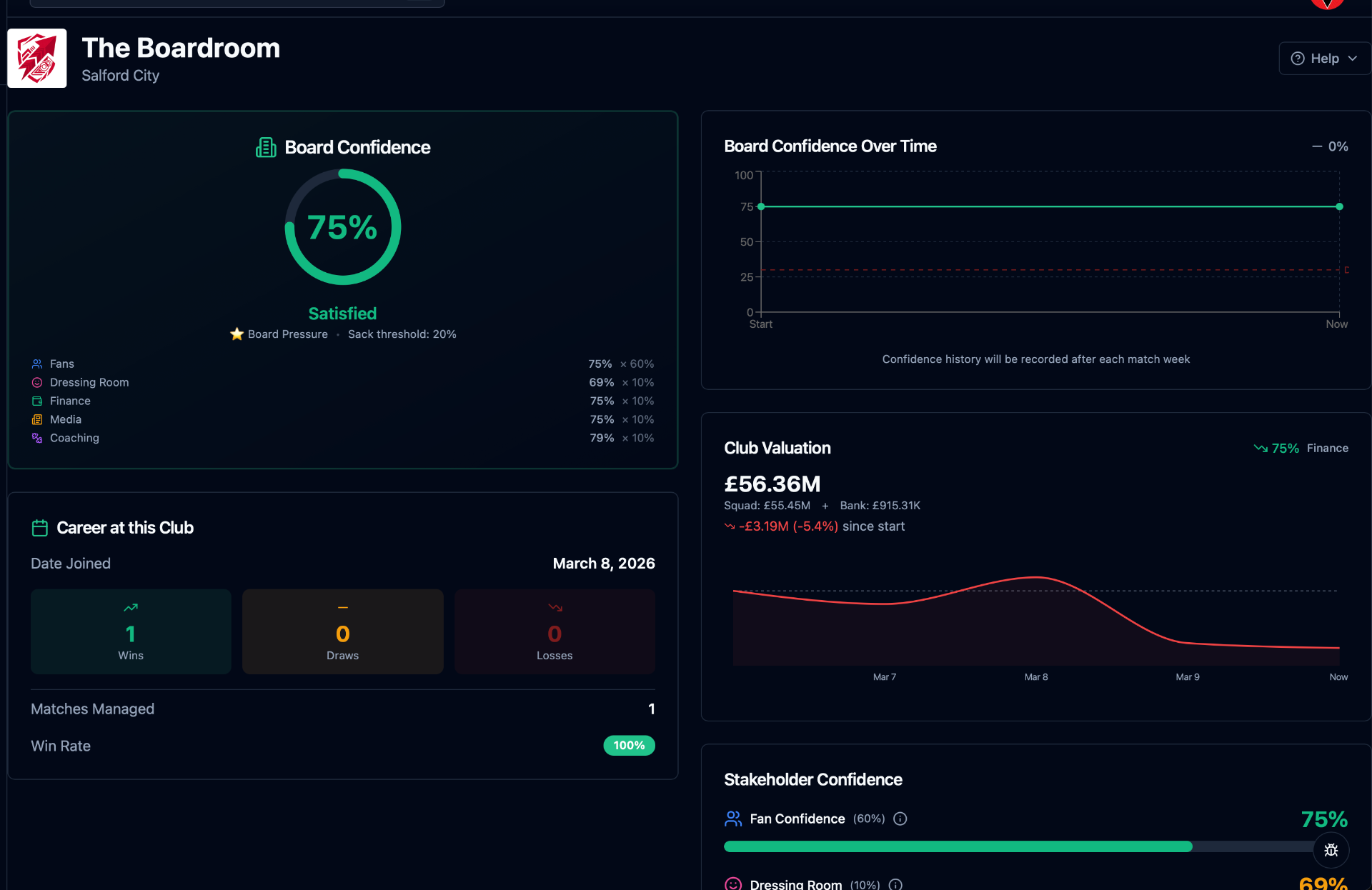Click the 75% circular confidence gauge
The image size is (1372, 890).
point(342,227)
